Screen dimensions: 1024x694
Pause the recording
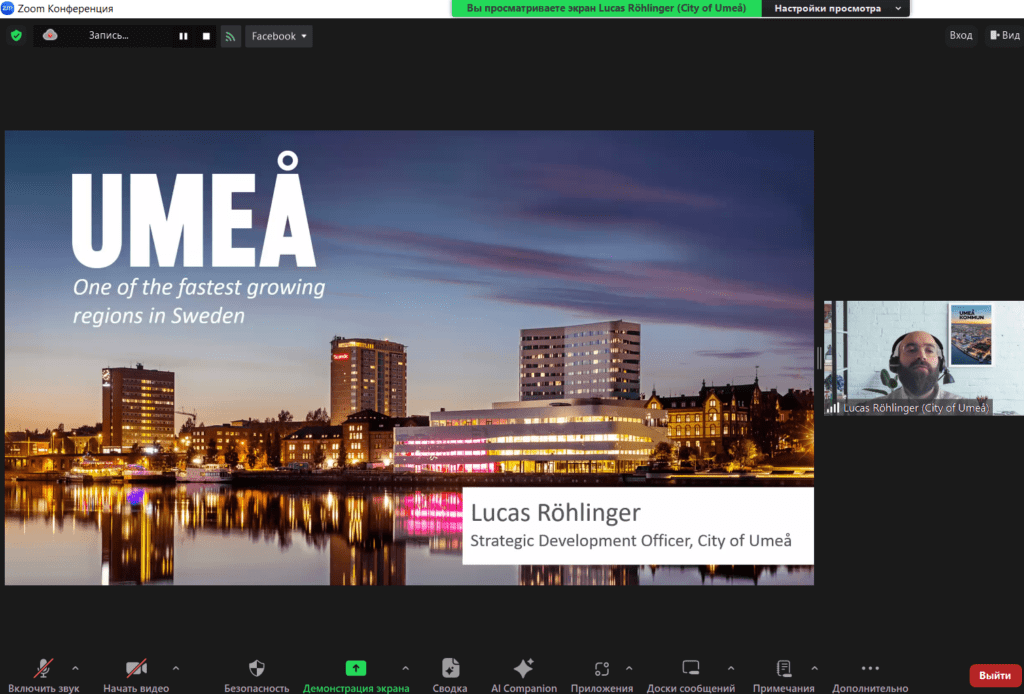(183, 36)
